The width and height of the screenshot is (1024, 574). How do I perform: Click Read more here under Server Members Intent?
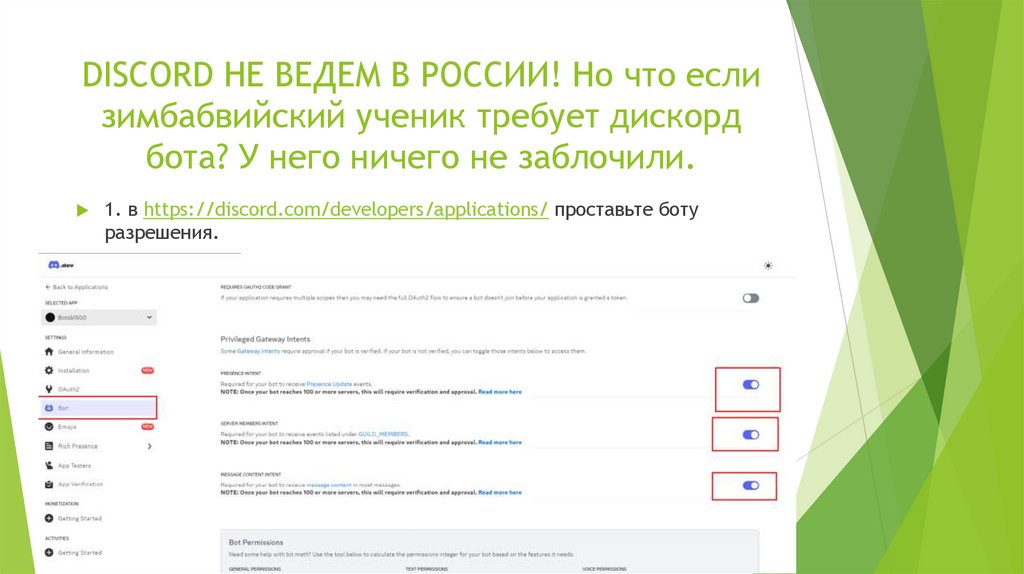coord(500,443)
